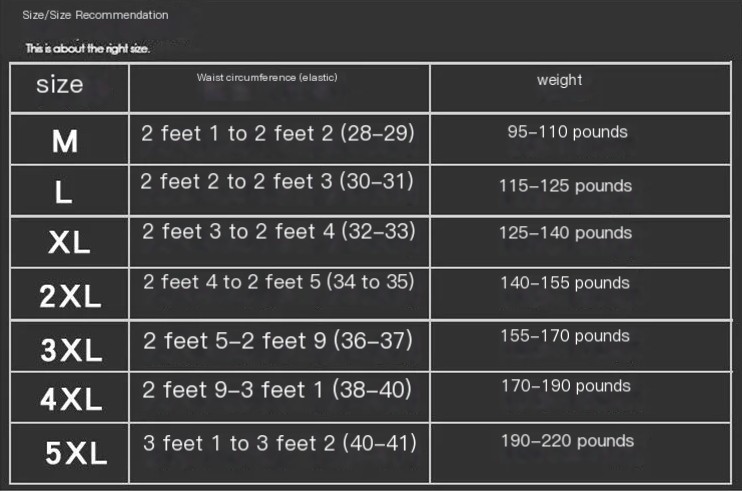Click the waist cell reading "(28–29)"
The image size is (742, 491).
tap(277, 133)
